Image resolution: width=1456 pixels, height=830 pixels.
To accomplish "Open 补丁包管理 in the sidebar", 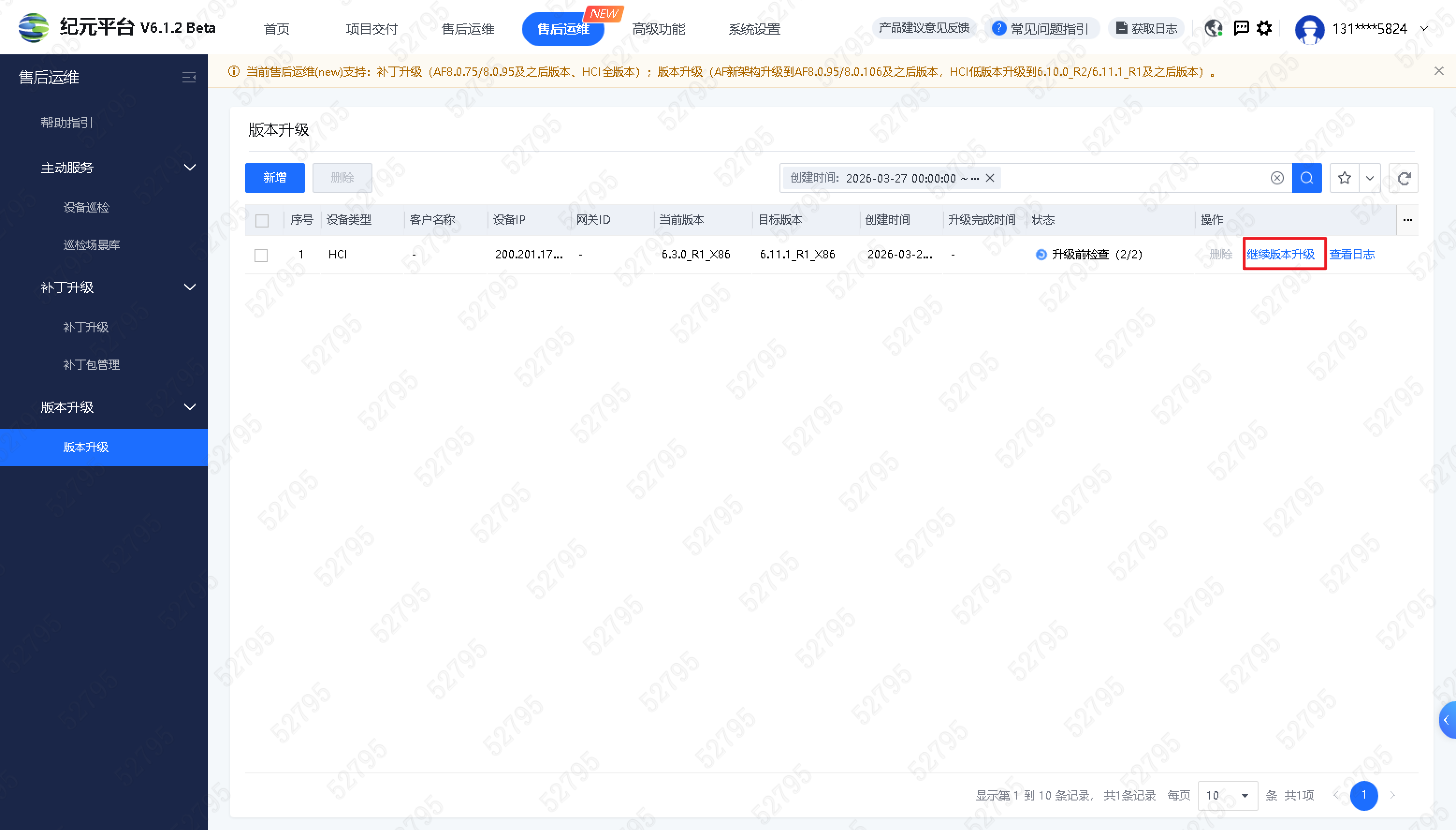I will click(x=91, y=364).
